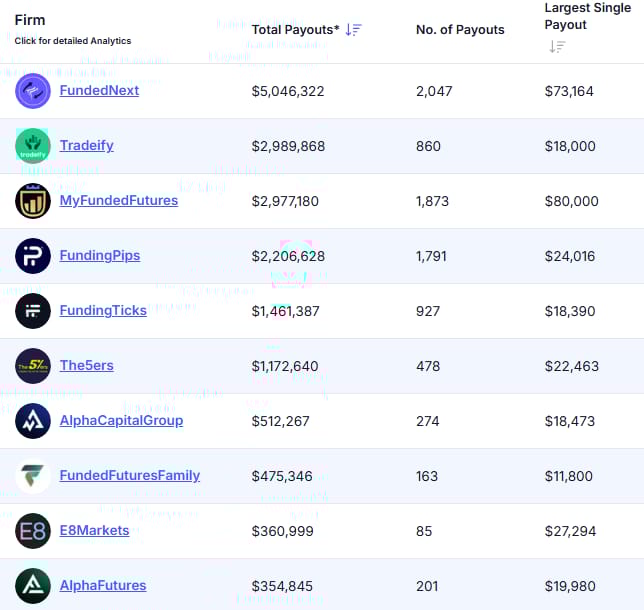Viewport: 644px width, 610px height.
Task: Open the FundedNext analytics link
Action: [99, 91]
